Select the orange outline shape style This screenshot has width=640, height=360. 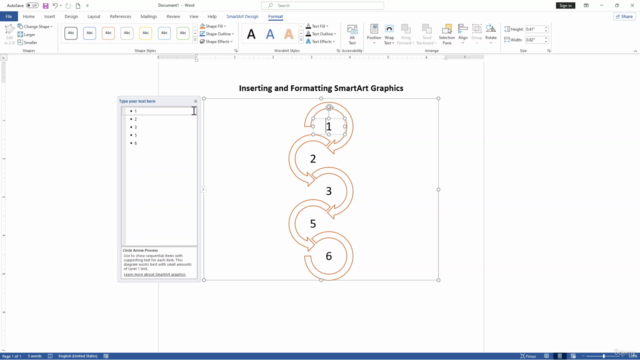pos(108,33)
